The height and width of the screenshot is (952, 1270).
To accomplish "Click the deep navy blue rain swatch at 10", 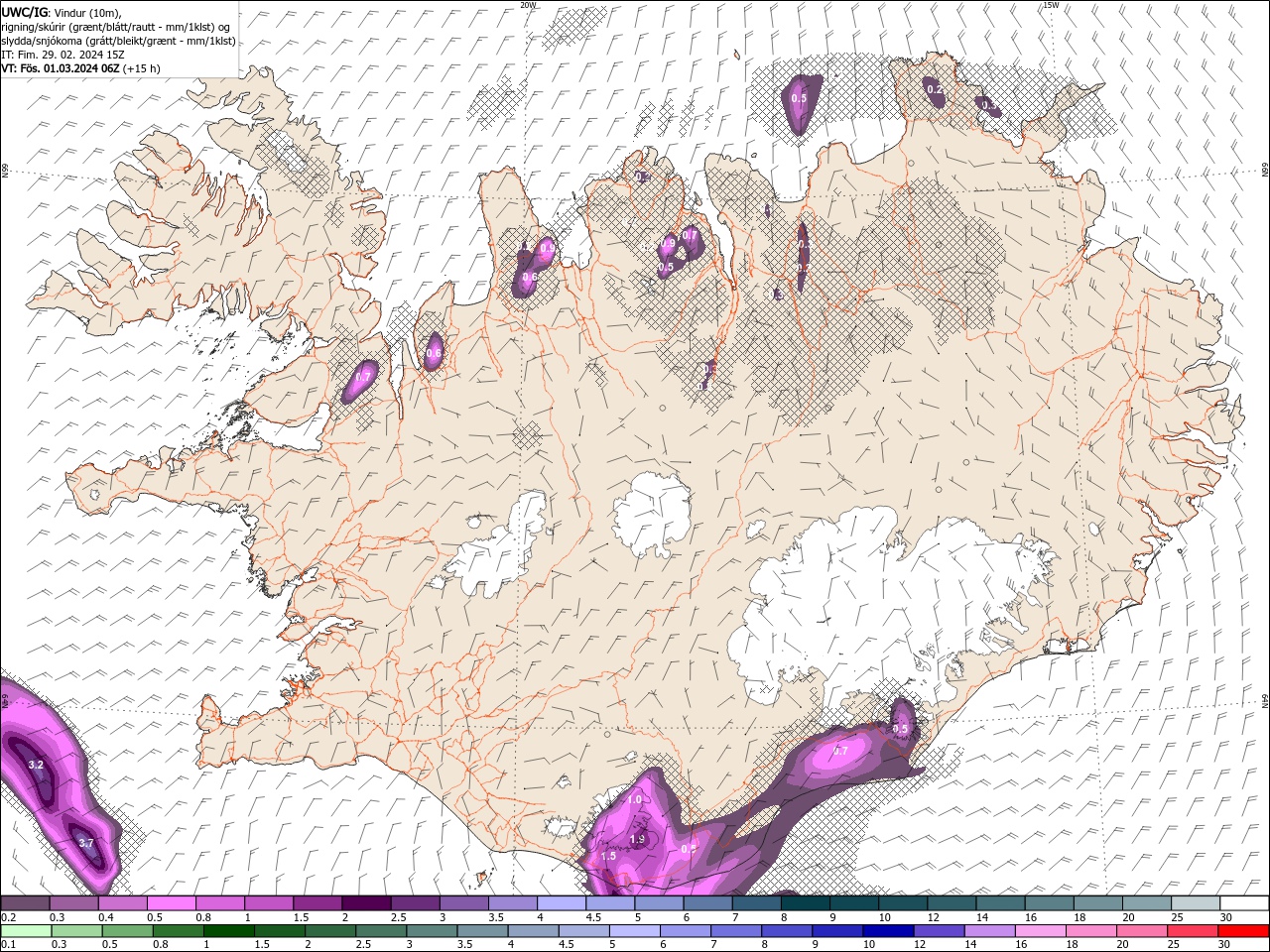I will click(887, 931).
